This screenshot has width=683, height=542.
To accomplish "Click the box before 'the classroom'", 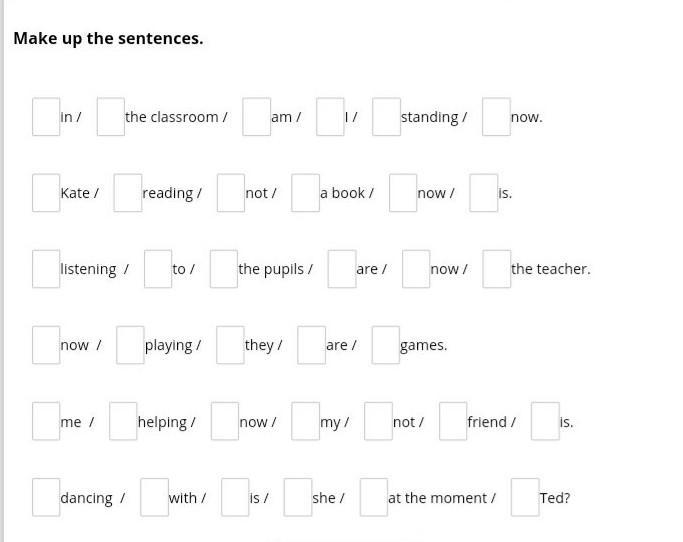I will coord(111,117).
